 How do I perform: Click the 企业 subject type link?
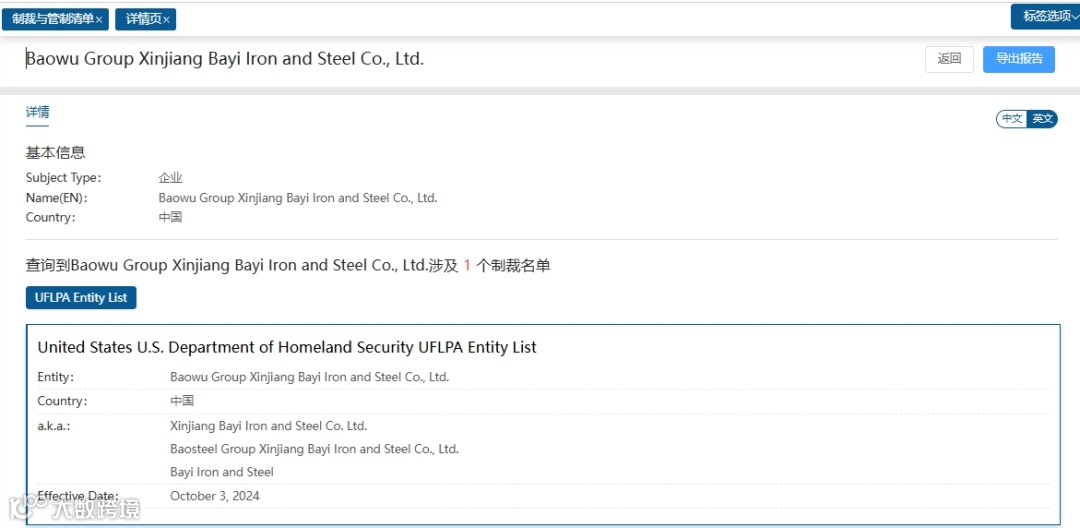click(x=170, y=178)
